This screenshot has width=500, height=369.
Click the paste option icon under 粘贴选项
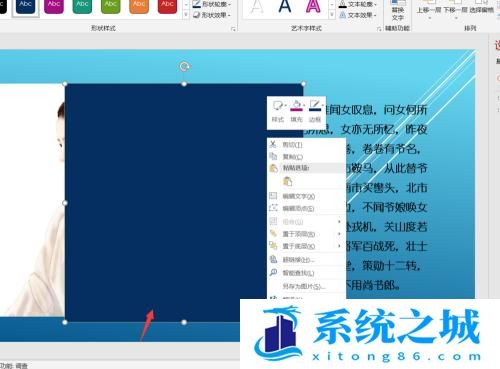287,181
